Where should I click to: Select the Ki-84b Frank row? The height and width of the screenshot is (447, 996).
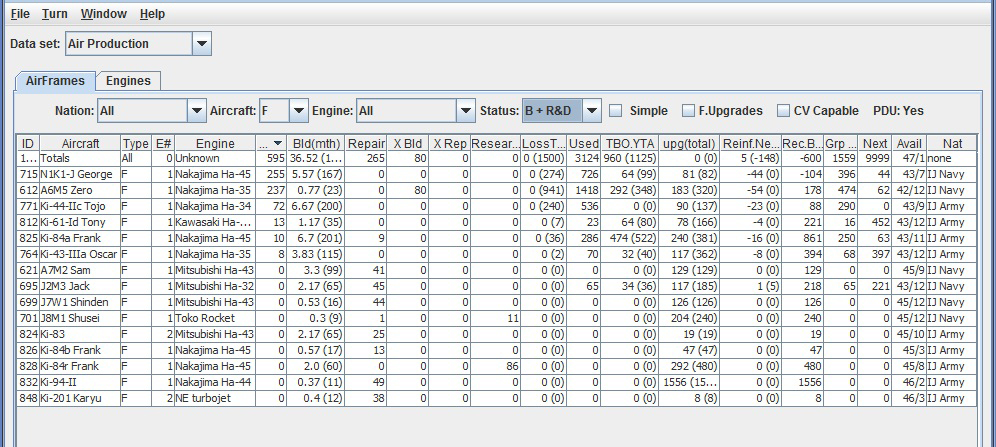[x=497, y=350]
